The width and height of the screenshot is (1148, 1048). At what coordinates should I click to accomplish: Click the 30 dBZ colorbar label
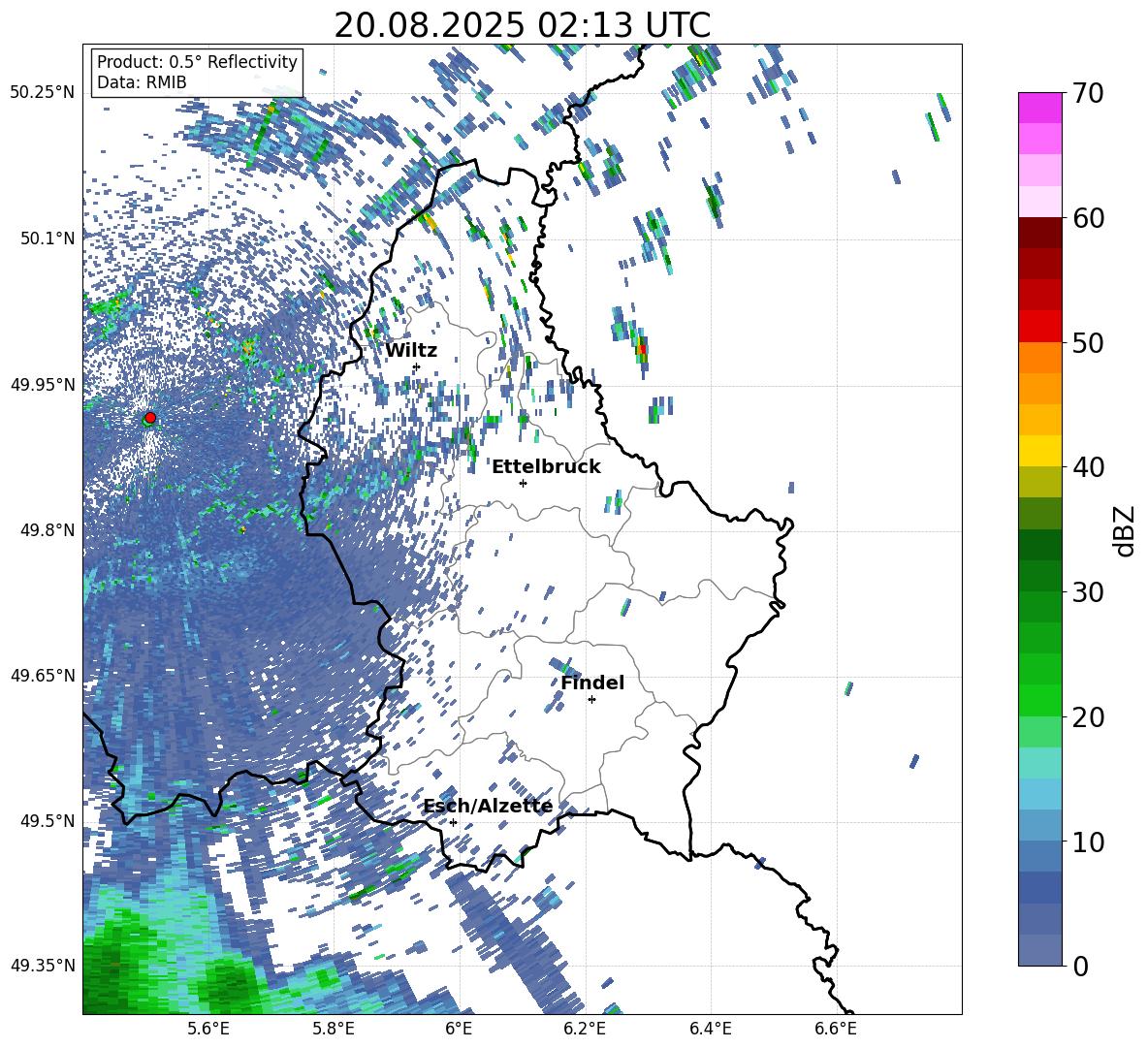pyautogui.click(x=1087, y=592)
